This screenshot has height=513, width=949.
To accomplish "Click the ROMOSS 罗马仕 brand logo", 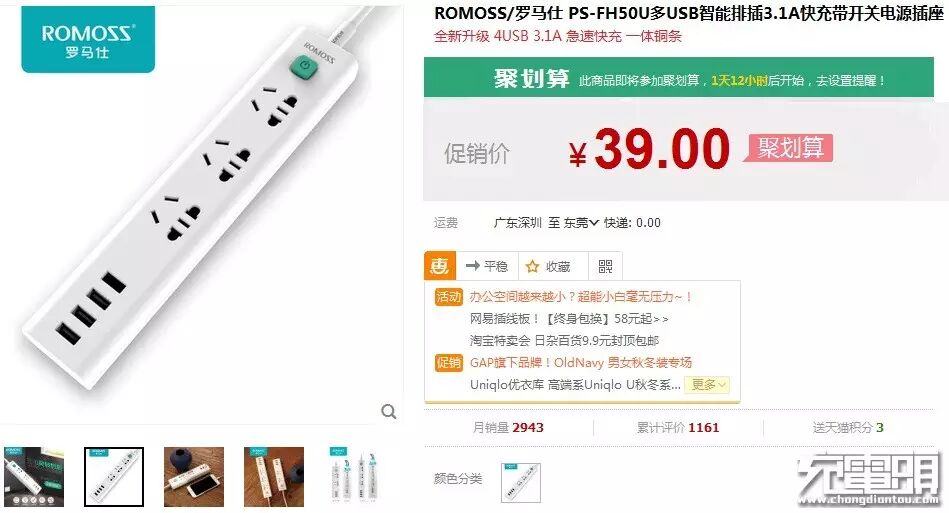I will click(88, 40).
